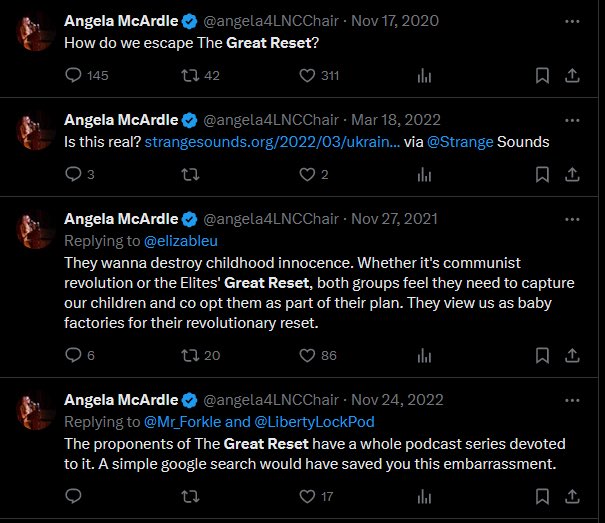Open more options on the Mar 18, 2022 tweet
Image resolution: width=605 pixels, height=523 pixels.
tap(572, 120)
